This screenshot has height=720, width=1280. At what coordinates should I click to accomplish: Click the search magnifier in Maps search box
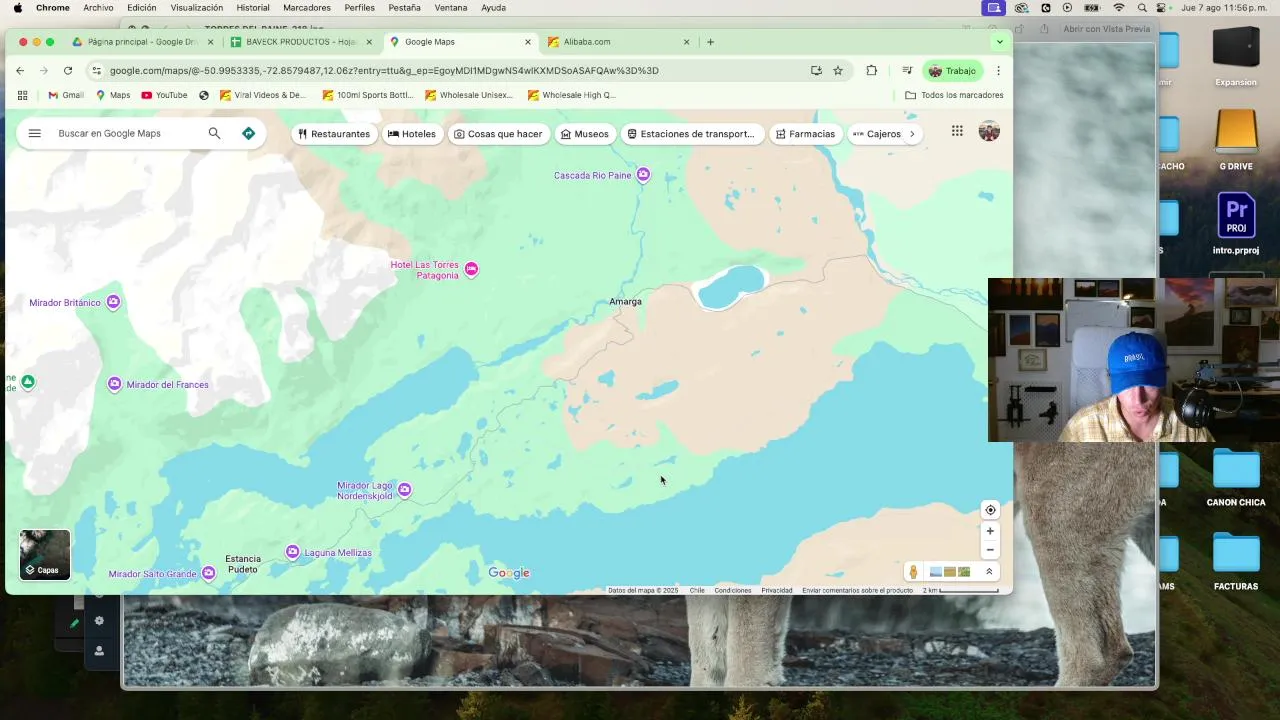[x=214, y=133]
